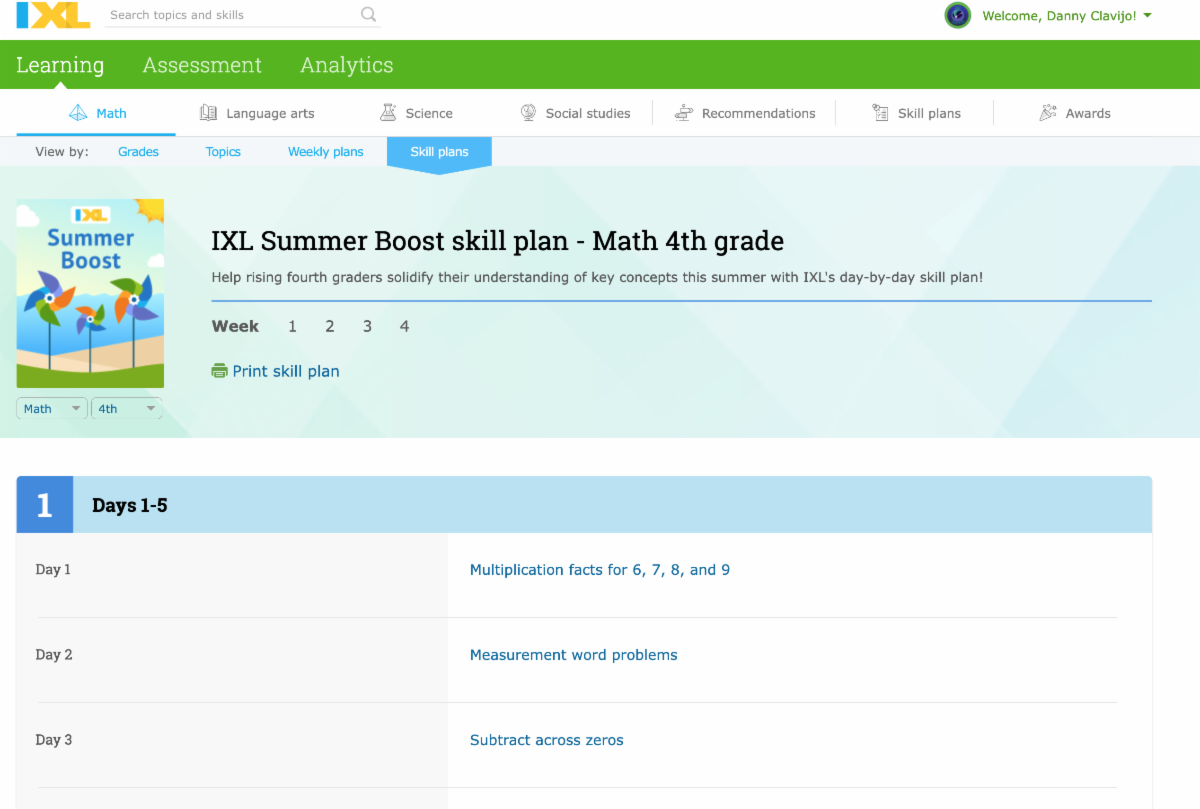
Task: Click the search magnifier icon
Action: tap(368, 14)
